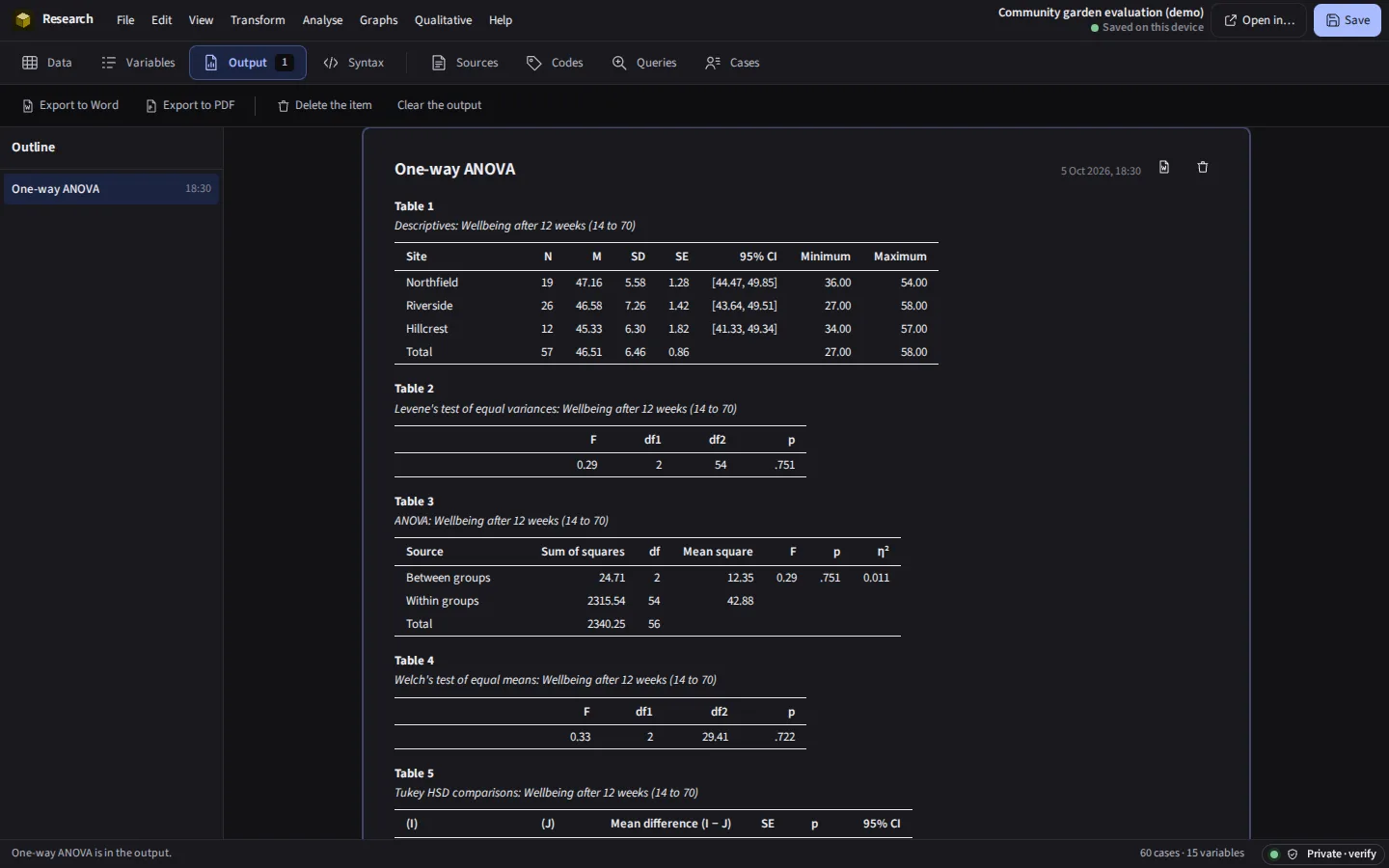Select One-way ANOVA in the outline
The image size is (1389, 868).
(111, 189)
